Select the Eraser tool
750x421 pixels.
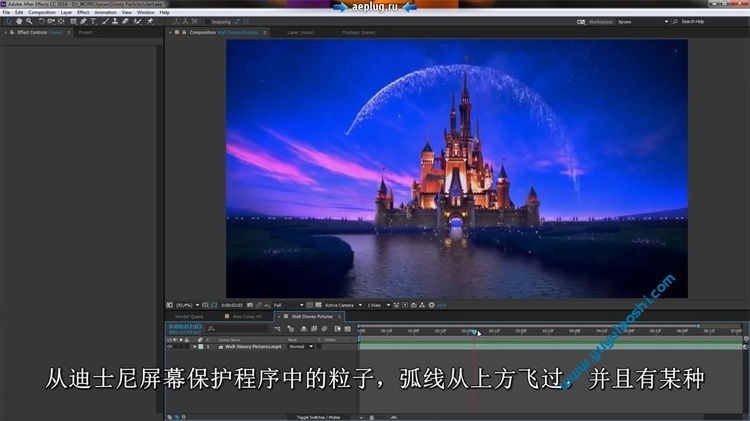pos(125,22)
